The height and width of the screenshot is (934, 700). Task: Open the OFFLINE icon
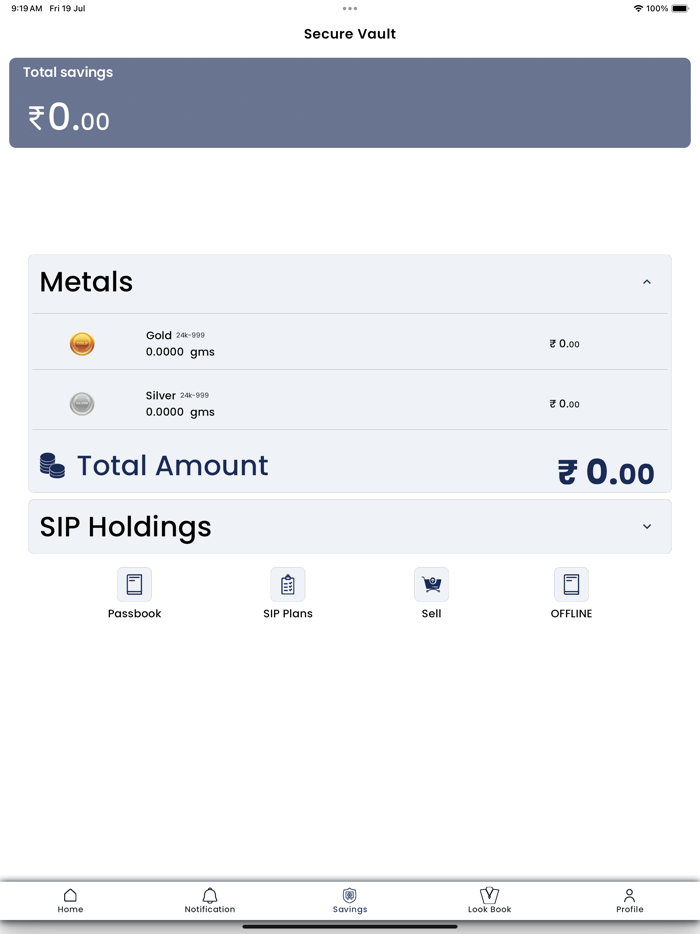(571, 585)
